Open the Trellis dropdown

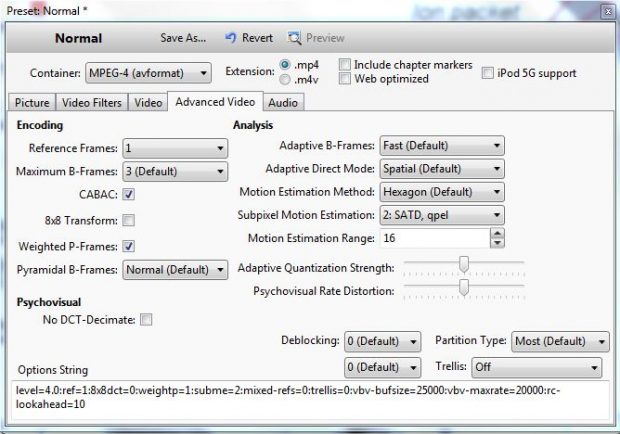[x=537, y=368]
